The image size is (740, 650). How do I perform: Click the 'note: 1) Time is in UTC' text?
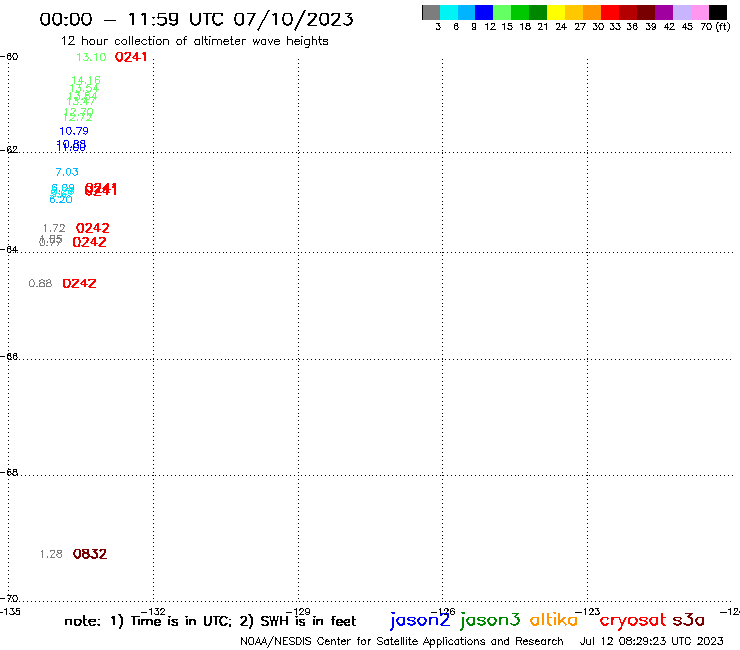[148, 621]
